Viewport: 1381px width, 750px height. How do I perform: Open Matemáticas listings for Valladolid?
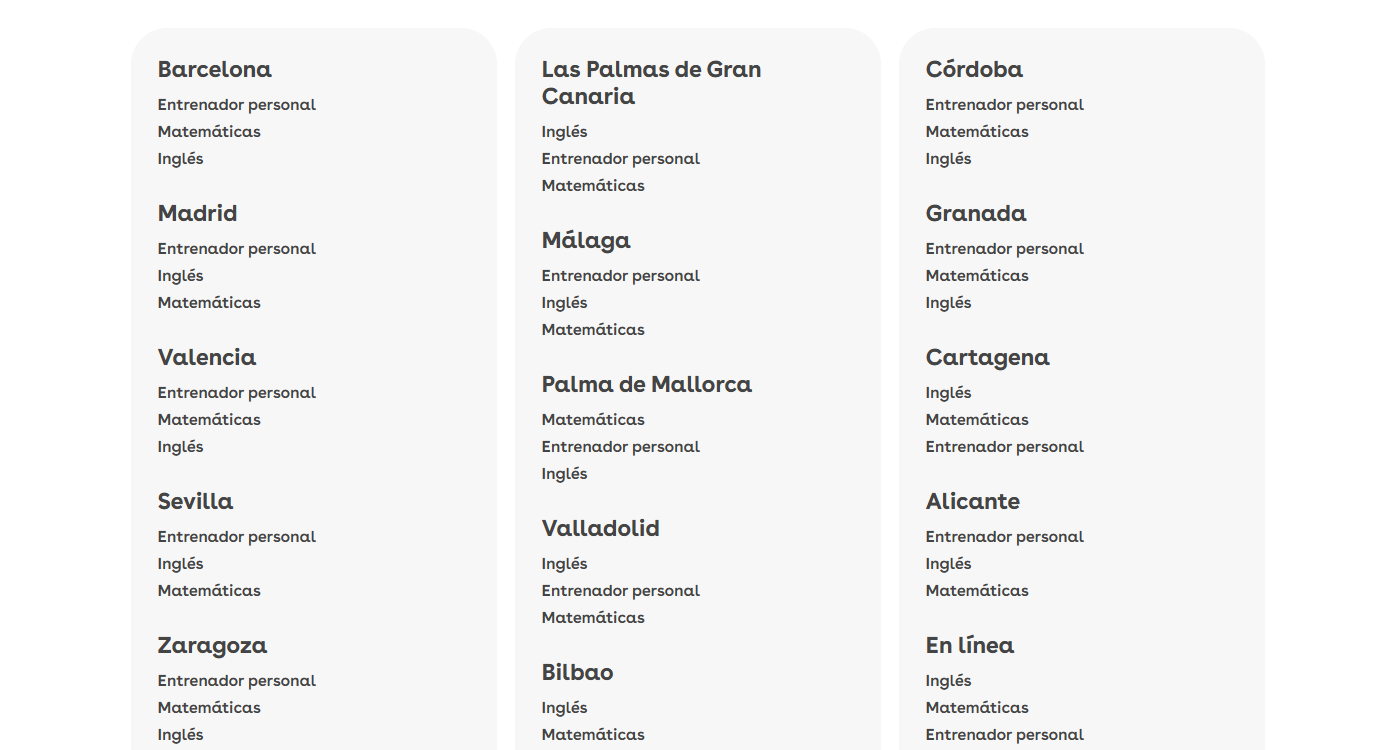[592, 617]
